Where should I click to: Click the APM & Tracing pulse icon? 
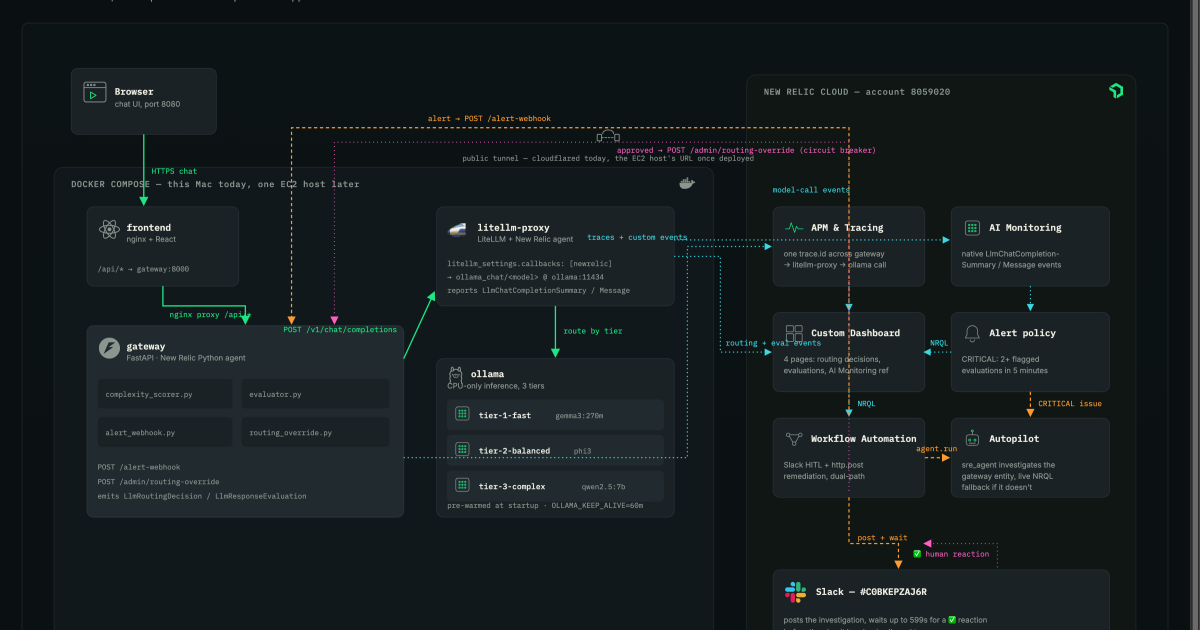click(x=794, y=228)
